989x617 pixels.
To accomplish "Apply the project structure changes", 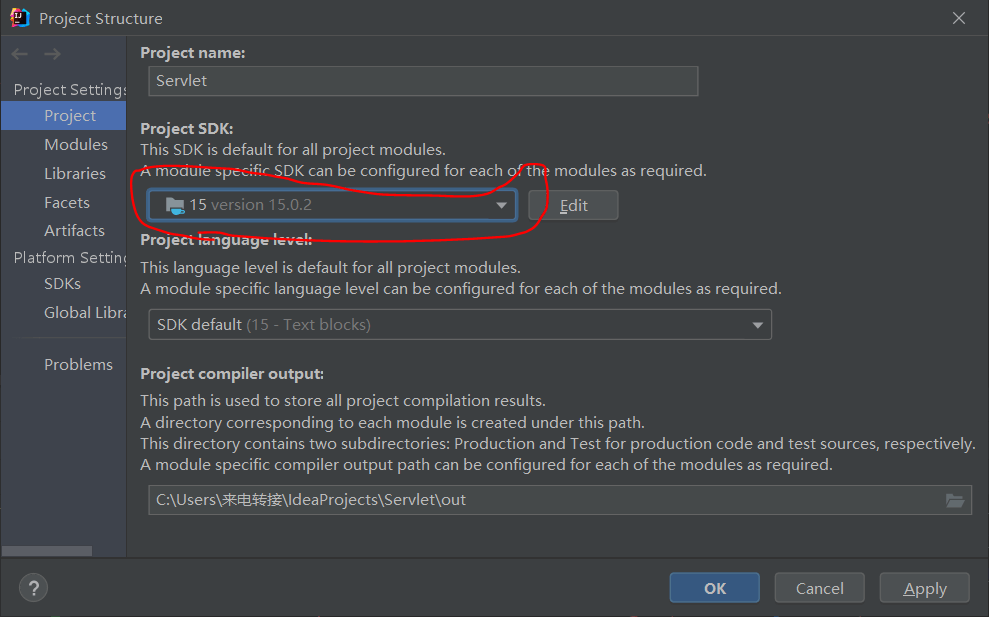I will coord(924,587).
